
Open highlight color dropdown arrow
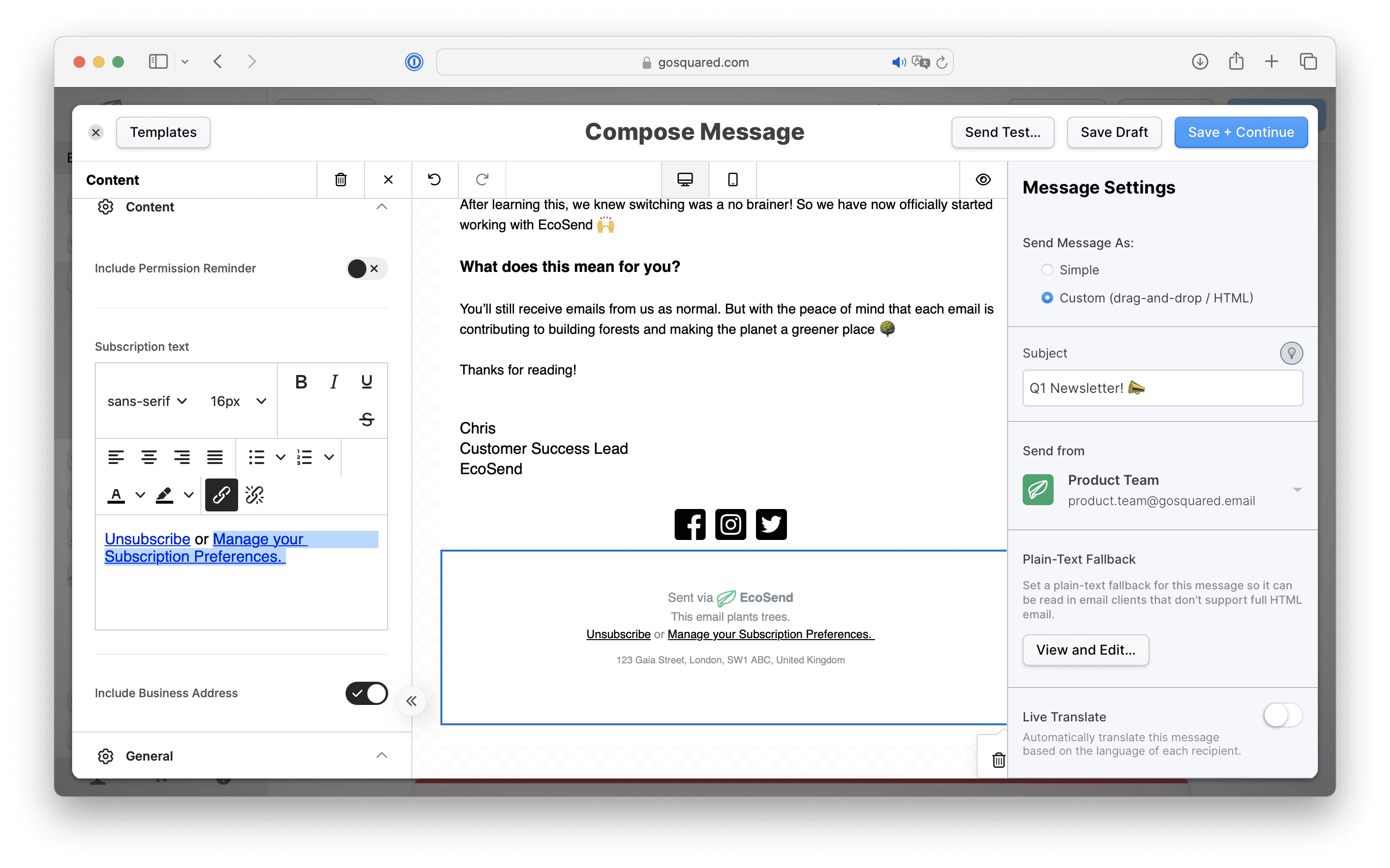point(188,495)
